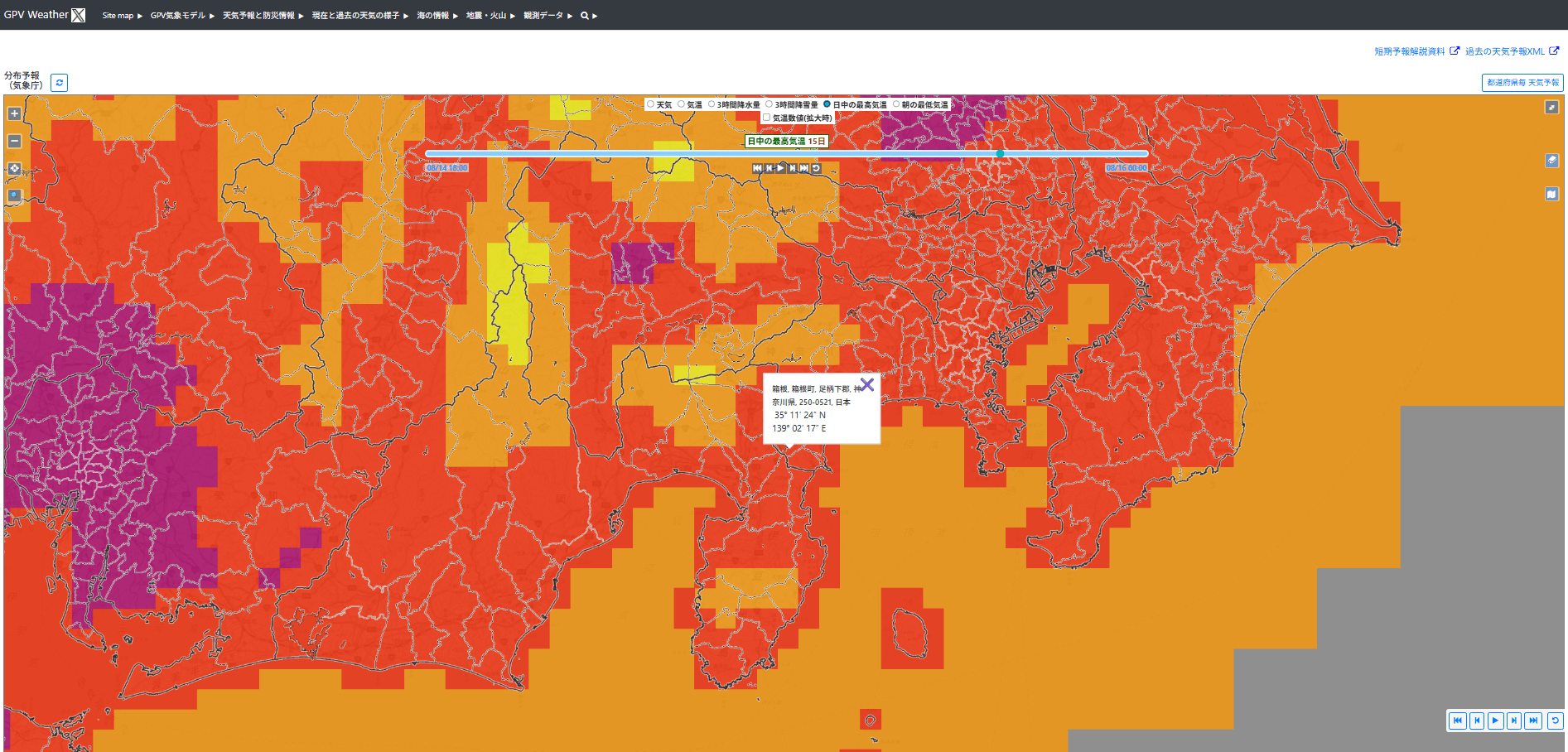
Task: Toggle fullscreen map with the expand icon
Action: (1551, 107)
